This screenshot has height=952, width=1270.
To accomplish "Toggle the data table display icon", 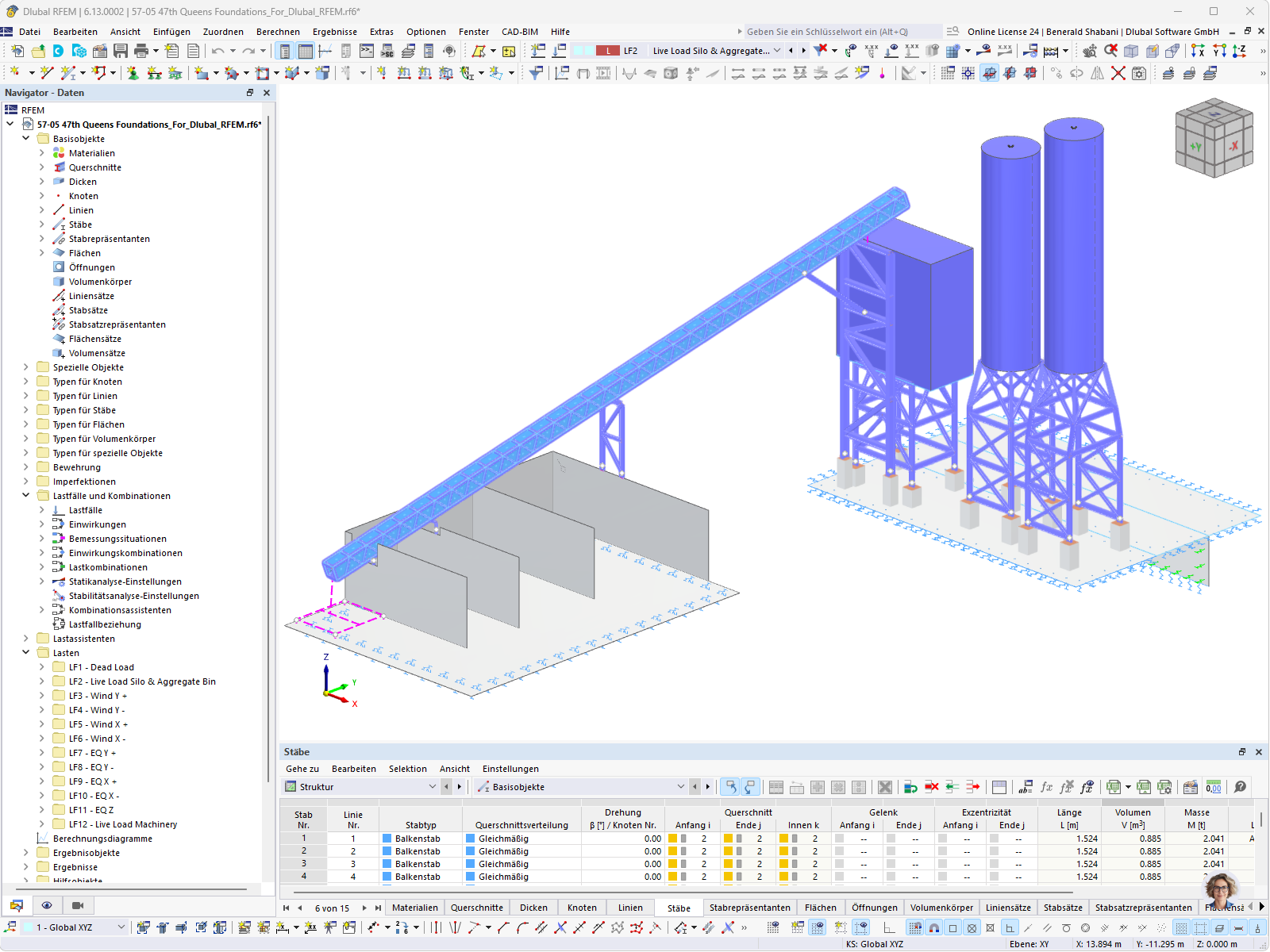I will point(305,51).
